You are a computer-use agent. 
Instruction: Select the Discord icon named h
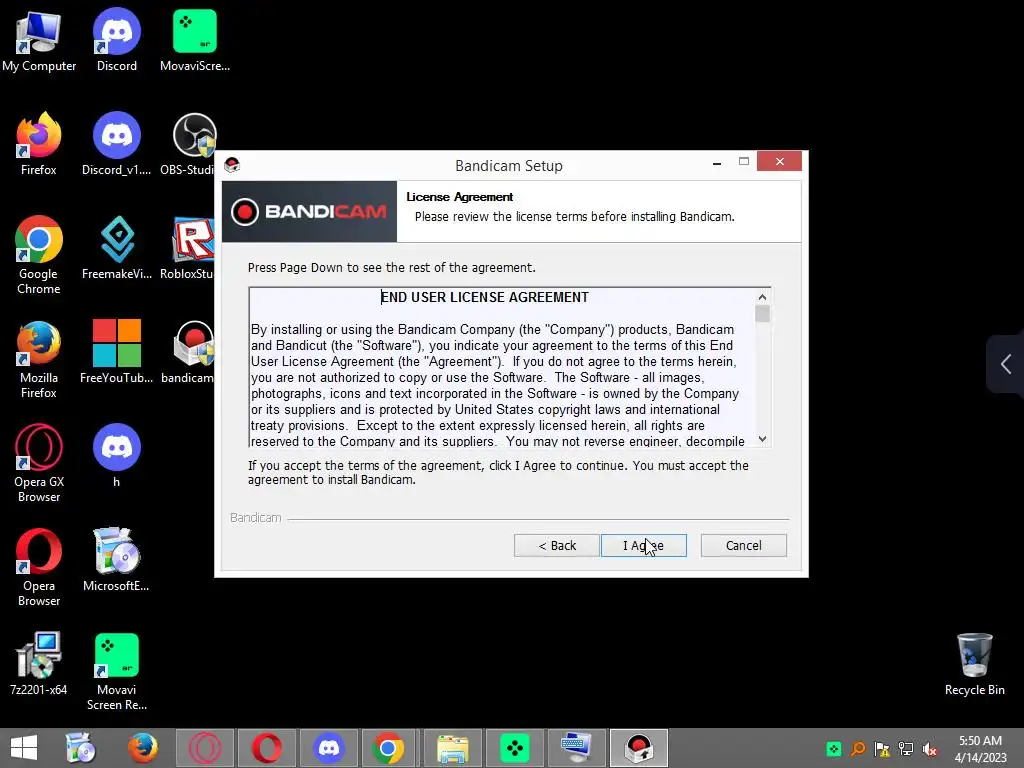(x=116, y=455)
